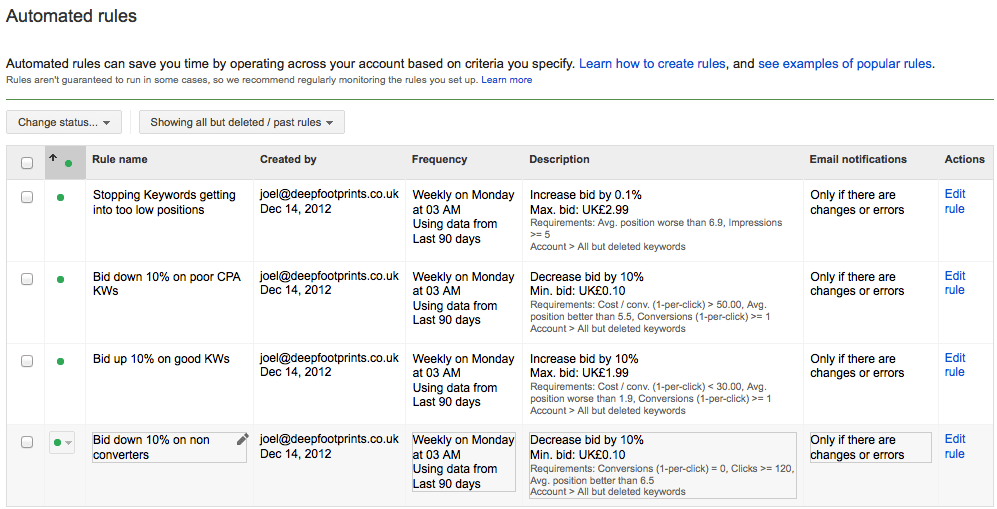Screen dimensions: 997x509
Task: Open the Learn how to create rules link
Action: (x=652, y=64)
